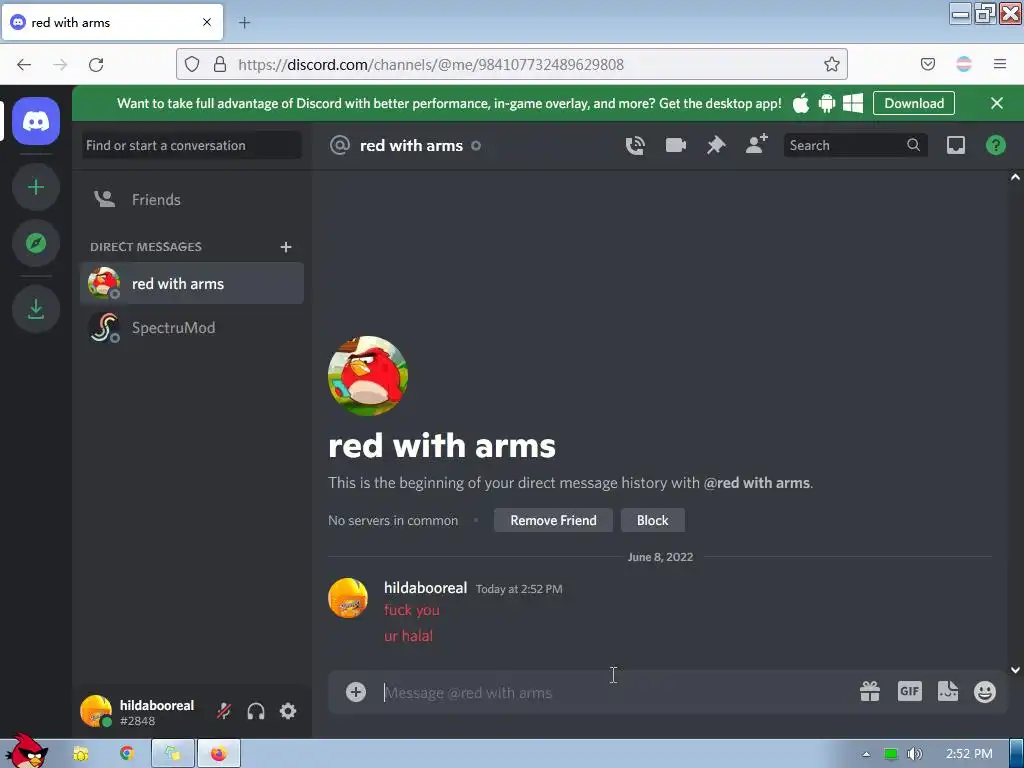Screen dimensions: 1024x768
Task: Click hildabooreal message avatar
Action: pyautogui.click(x=348, y=598)
